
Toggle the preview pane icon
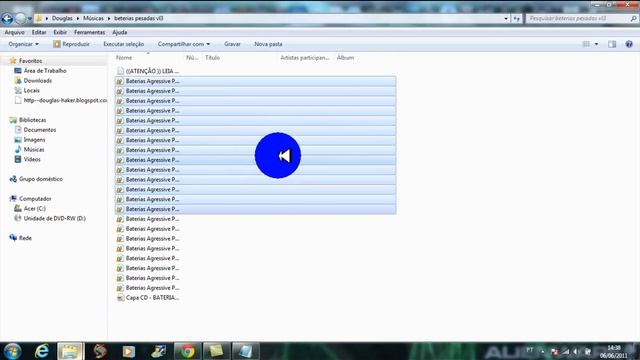[x=612, y=44]
